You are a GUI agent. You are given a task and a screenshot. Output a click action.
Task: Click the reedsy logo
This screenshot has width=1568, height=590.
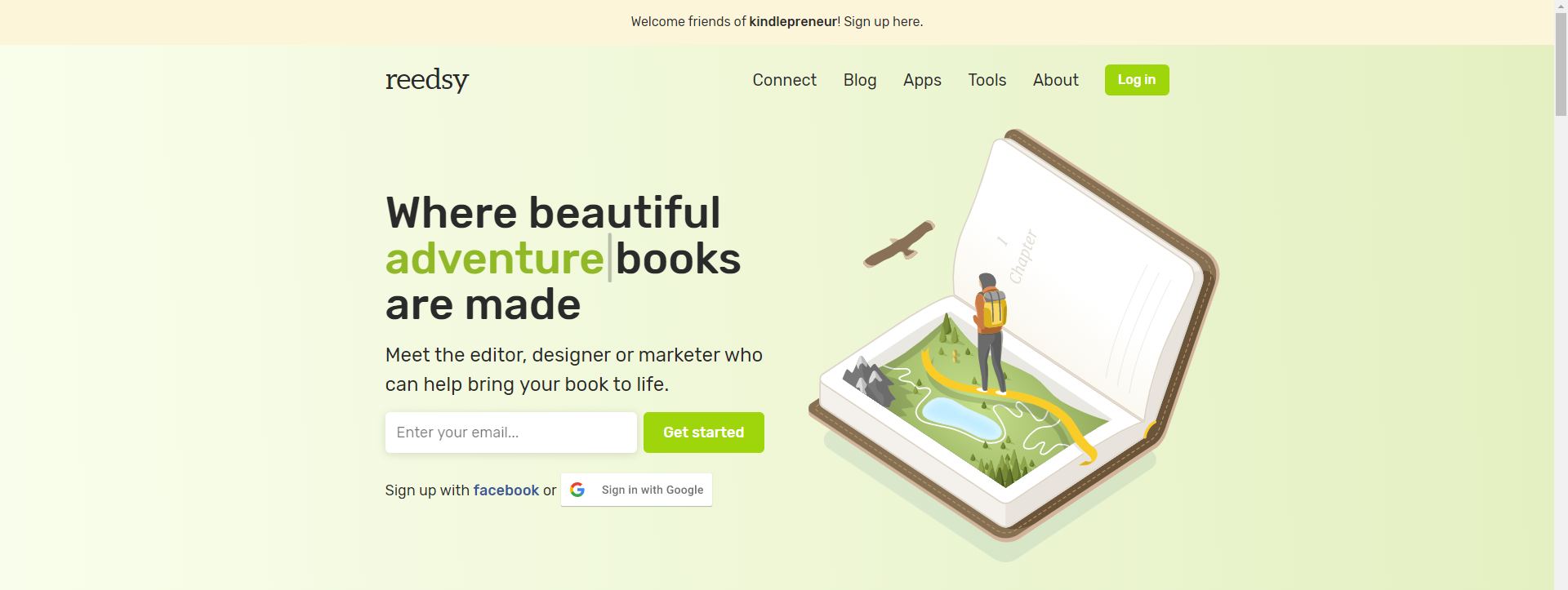click(426, 80)
